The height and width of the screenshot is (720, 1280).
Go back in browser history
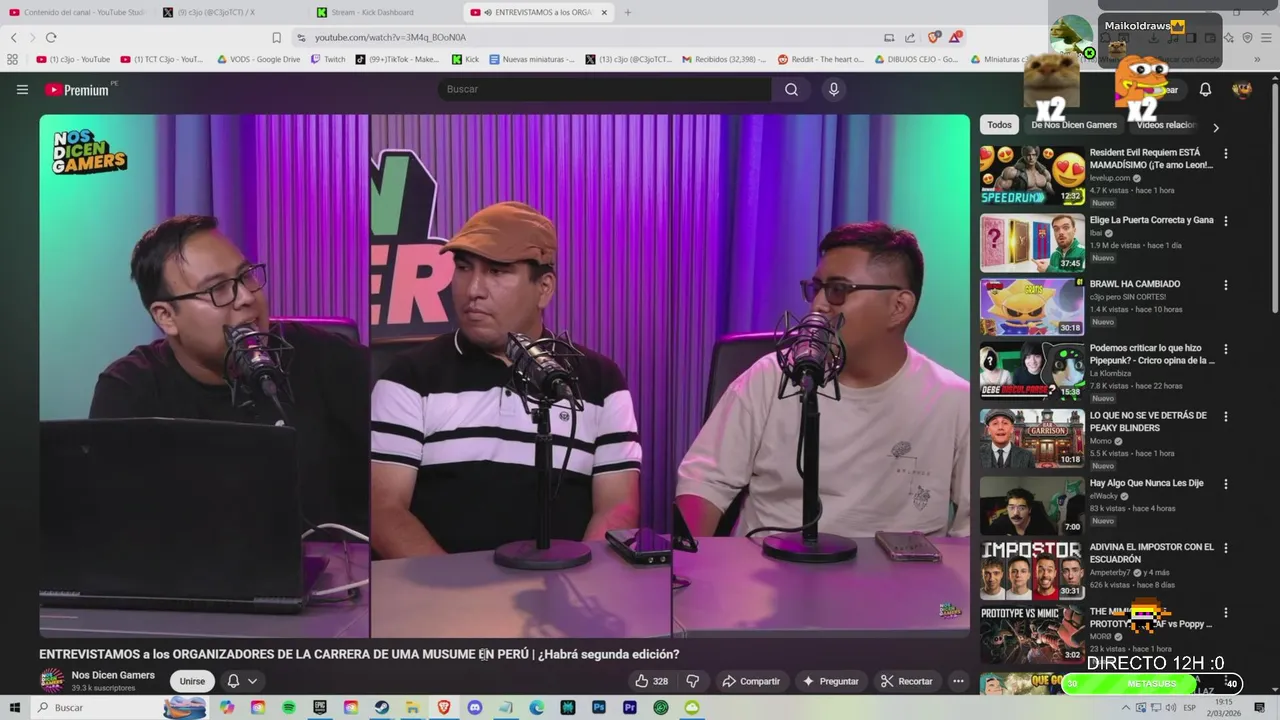[x=14, y=37]
